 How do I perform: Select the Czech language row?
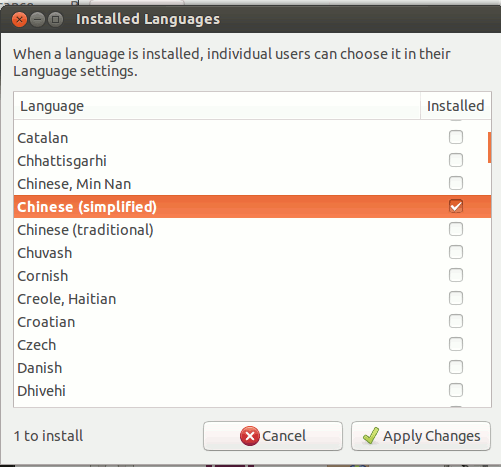point(252,345)
